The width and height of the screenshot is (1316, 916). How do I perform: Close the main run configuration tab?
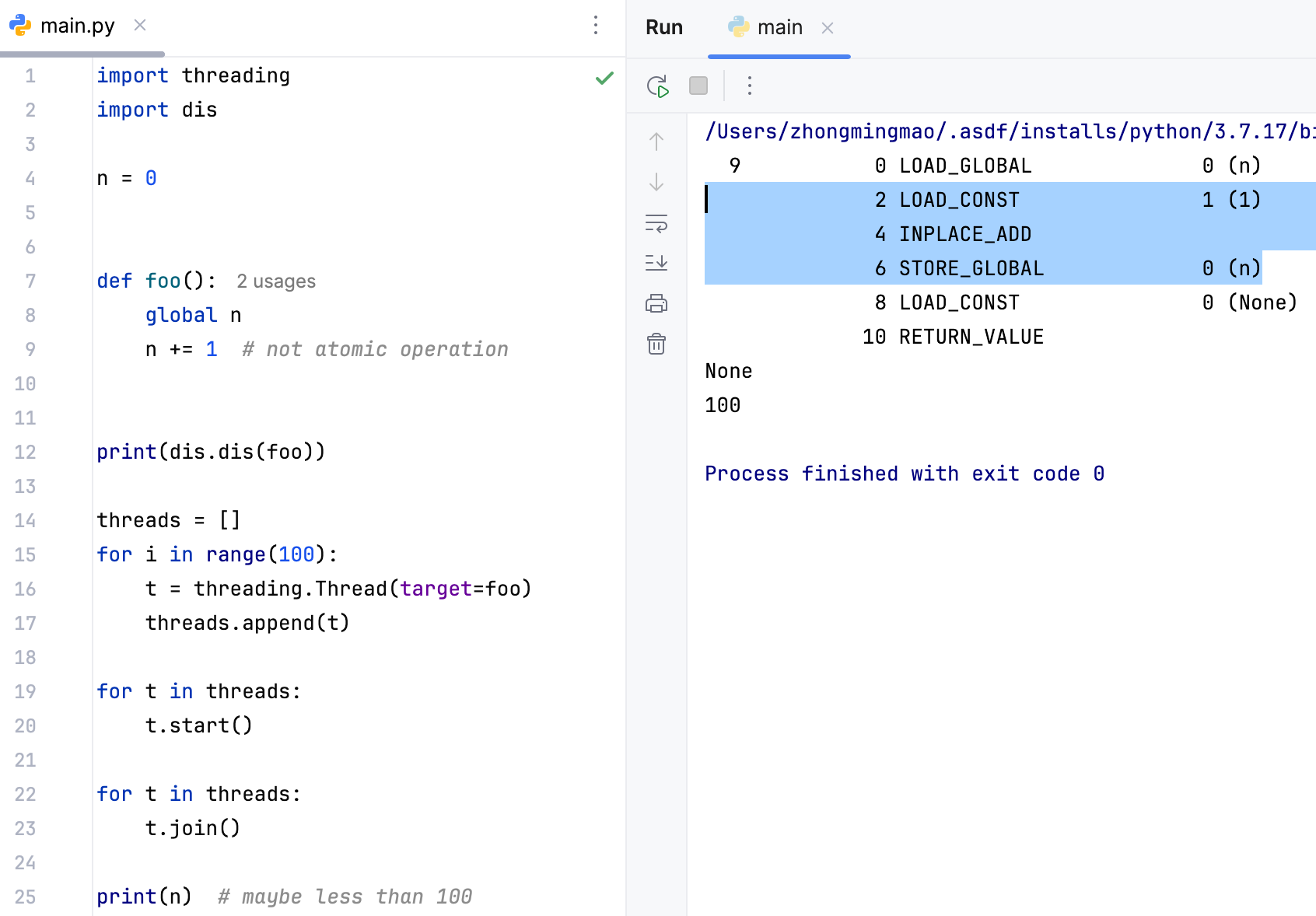(828, 29)
